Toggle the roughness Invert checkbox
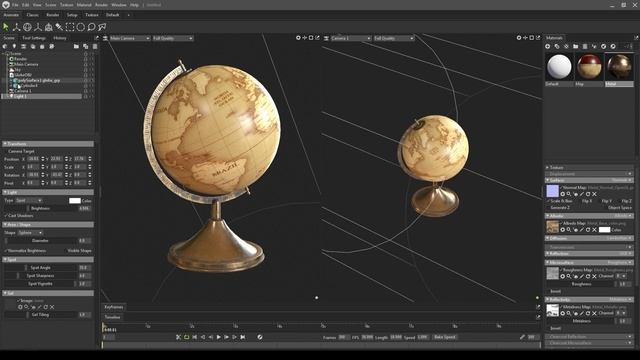Image resolution: width=640 pixels, height=360 pixels. coord(554,291)
